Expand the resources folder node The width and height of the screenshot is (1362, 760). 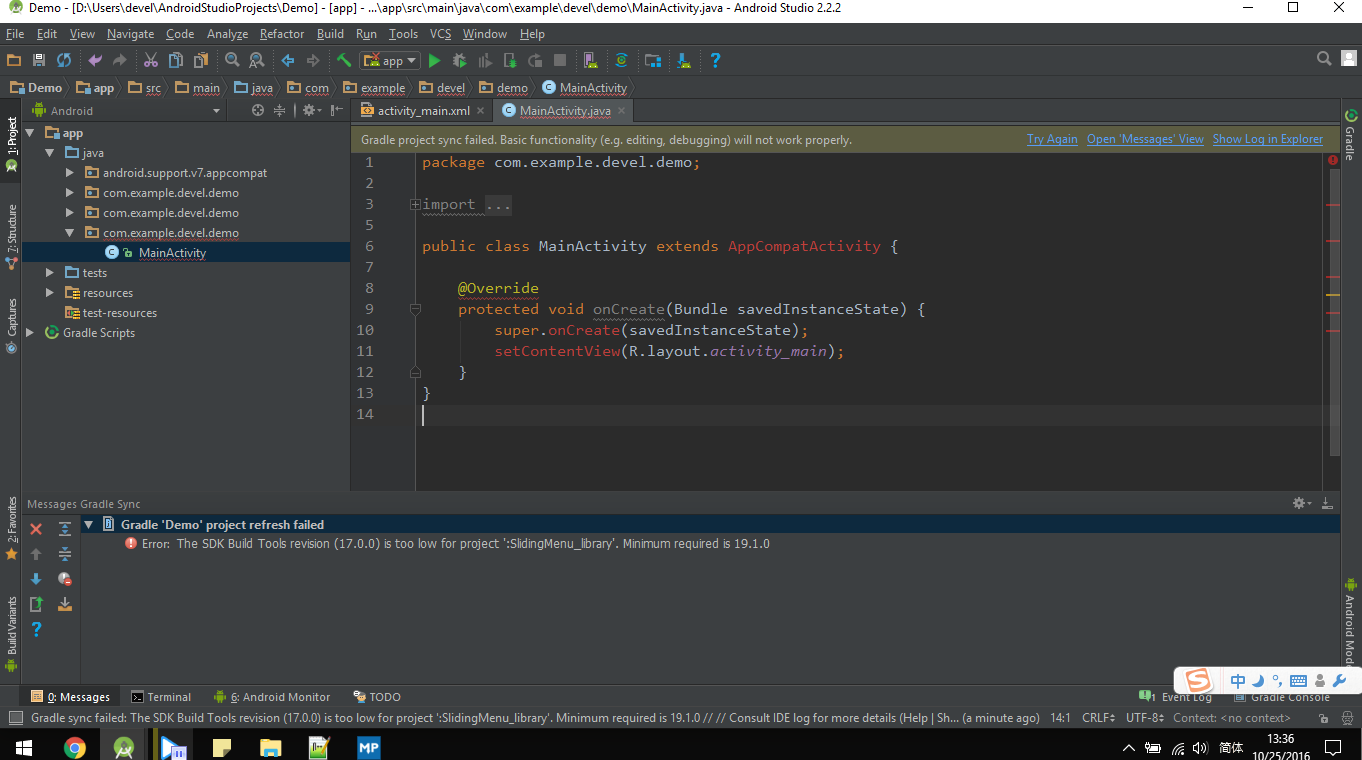(x=49, y=293)
